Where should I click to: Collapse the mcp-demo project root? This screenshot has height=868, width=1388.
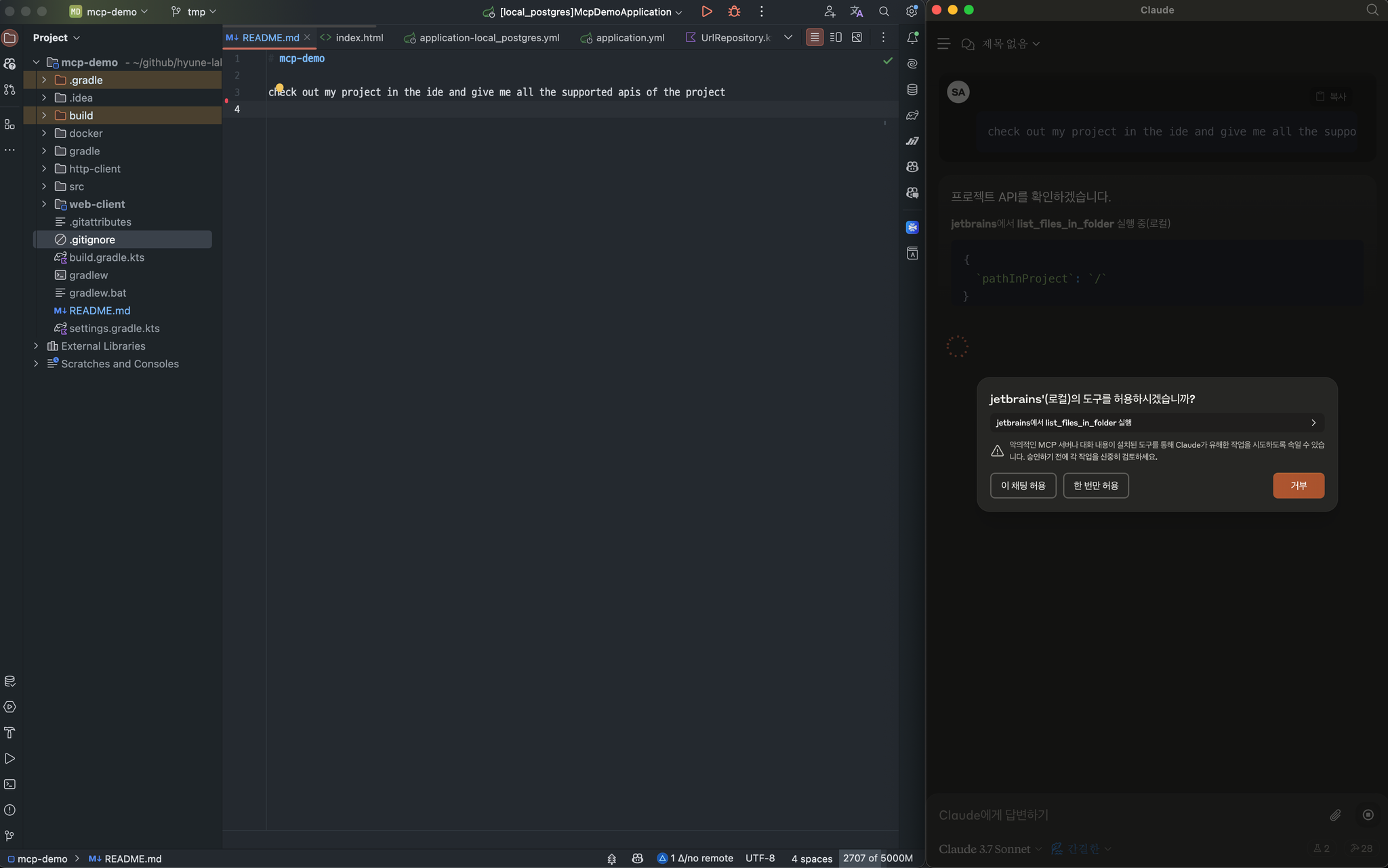point(36,62)
